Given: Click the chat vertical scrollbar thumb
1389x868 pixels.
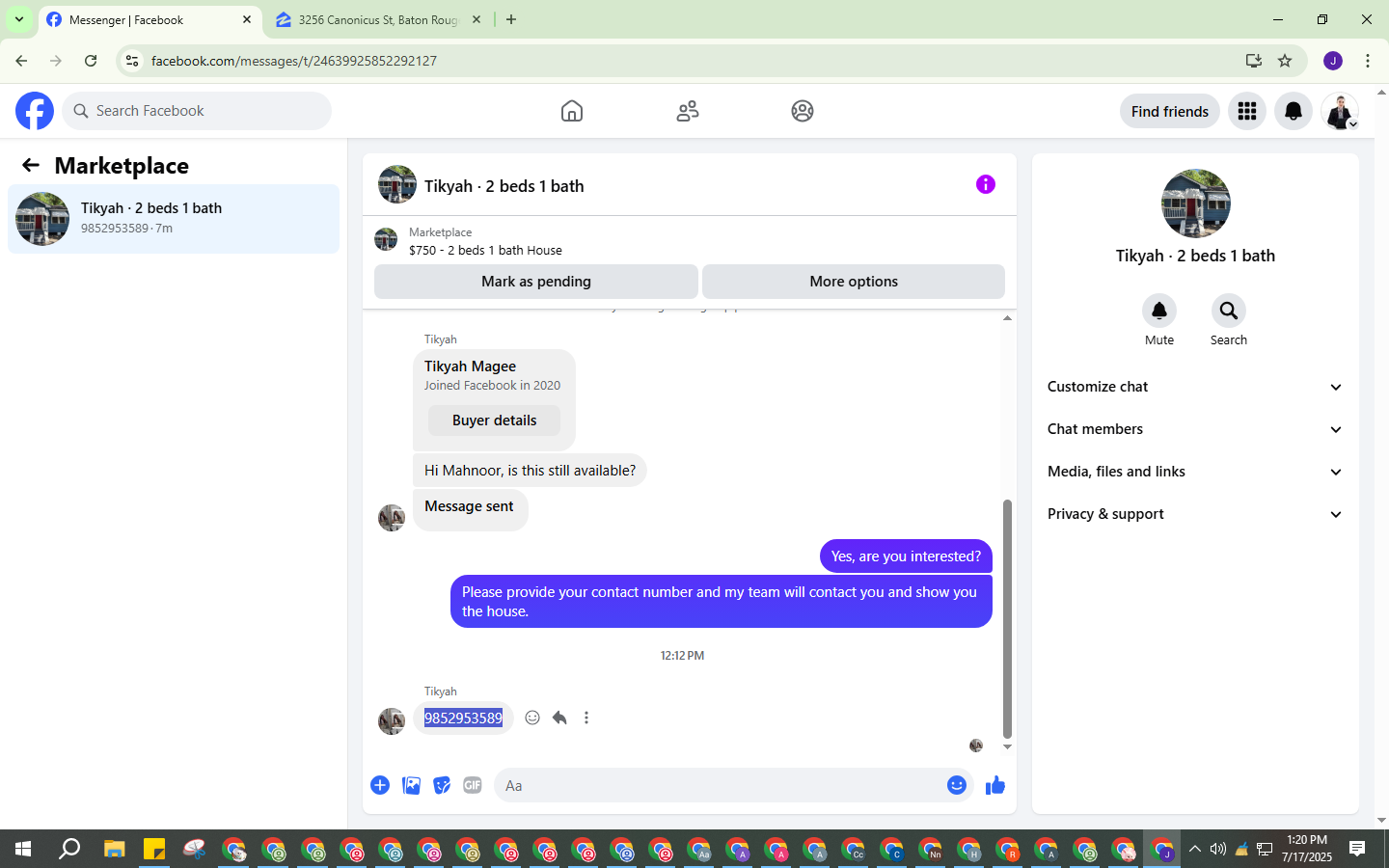Looking at the screenshot, I should tap(1007, 618).
